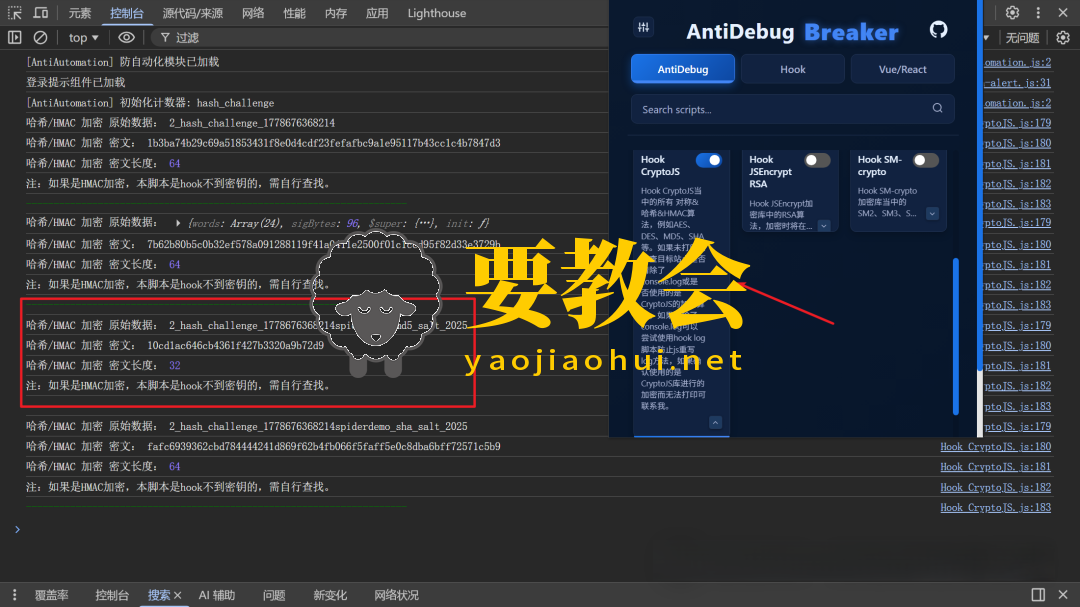The height and width of the screenshot is (607, 1080).
Task: Open AntiDebug Breaker settings sliders icon
Action: pos(643,28)
